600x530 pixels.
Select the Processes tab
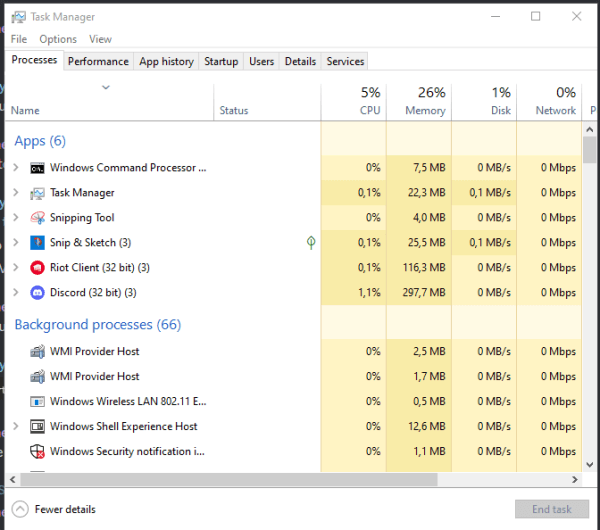34,60
